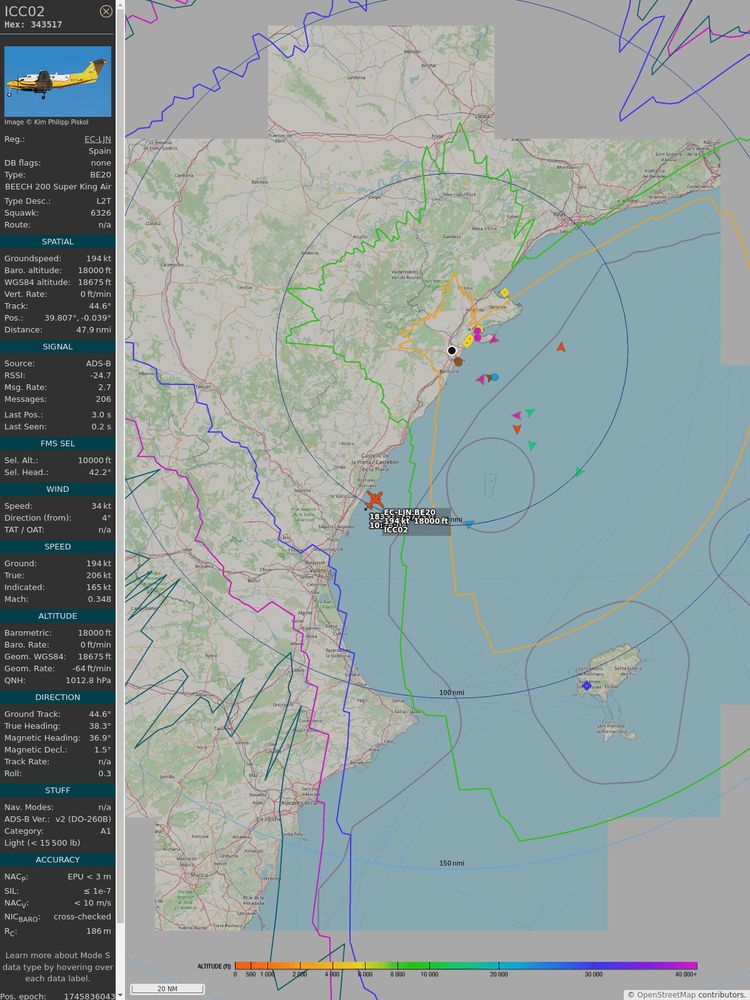Viewport: 750px width, 1000px height.
Task: Click the 150 nmi range ring label
Action: (452, 864)
